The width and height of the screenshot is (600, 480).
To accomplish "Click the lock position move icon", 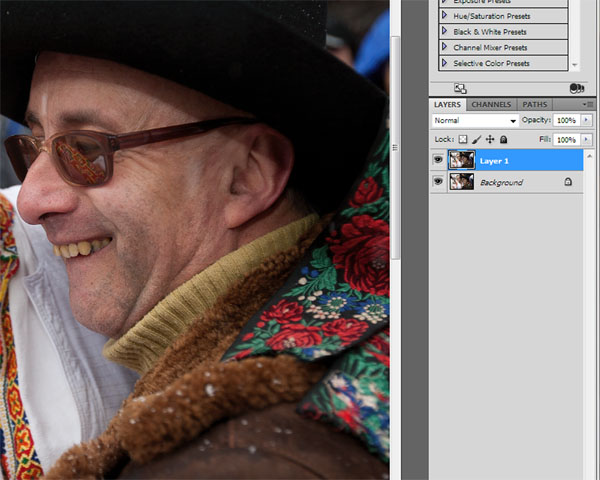I will tap(490, 140).
